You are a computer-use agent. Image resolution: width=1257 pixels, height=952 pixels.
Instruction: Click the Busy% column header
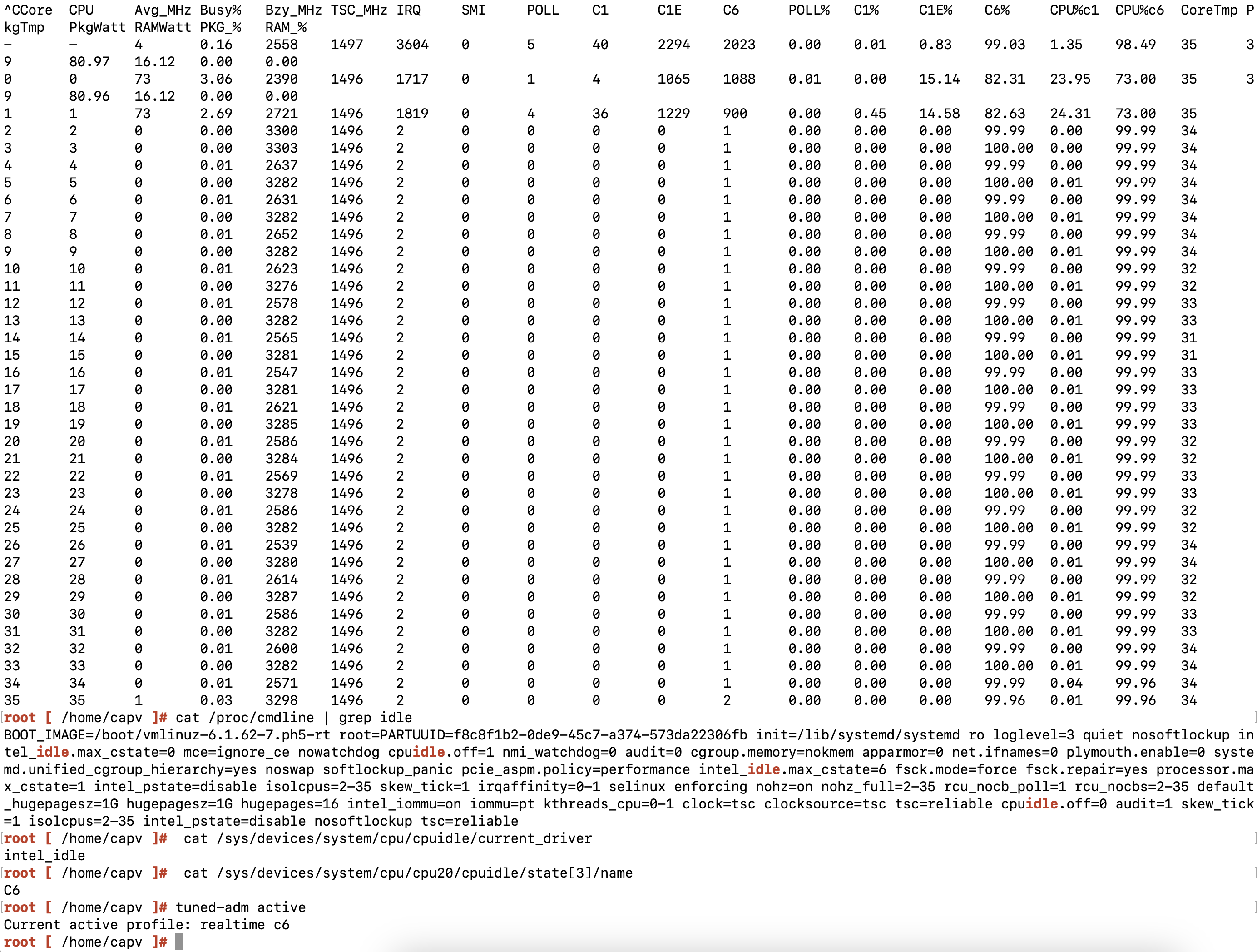pos(220,10)
